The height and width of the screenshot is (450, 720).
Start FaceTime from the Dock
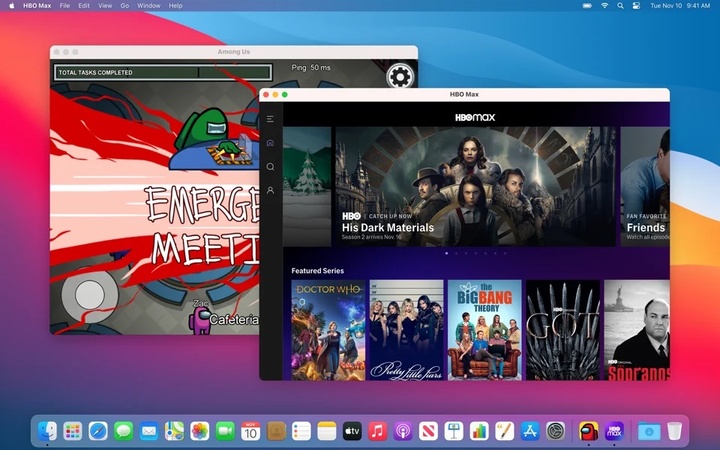pos(225,431)
